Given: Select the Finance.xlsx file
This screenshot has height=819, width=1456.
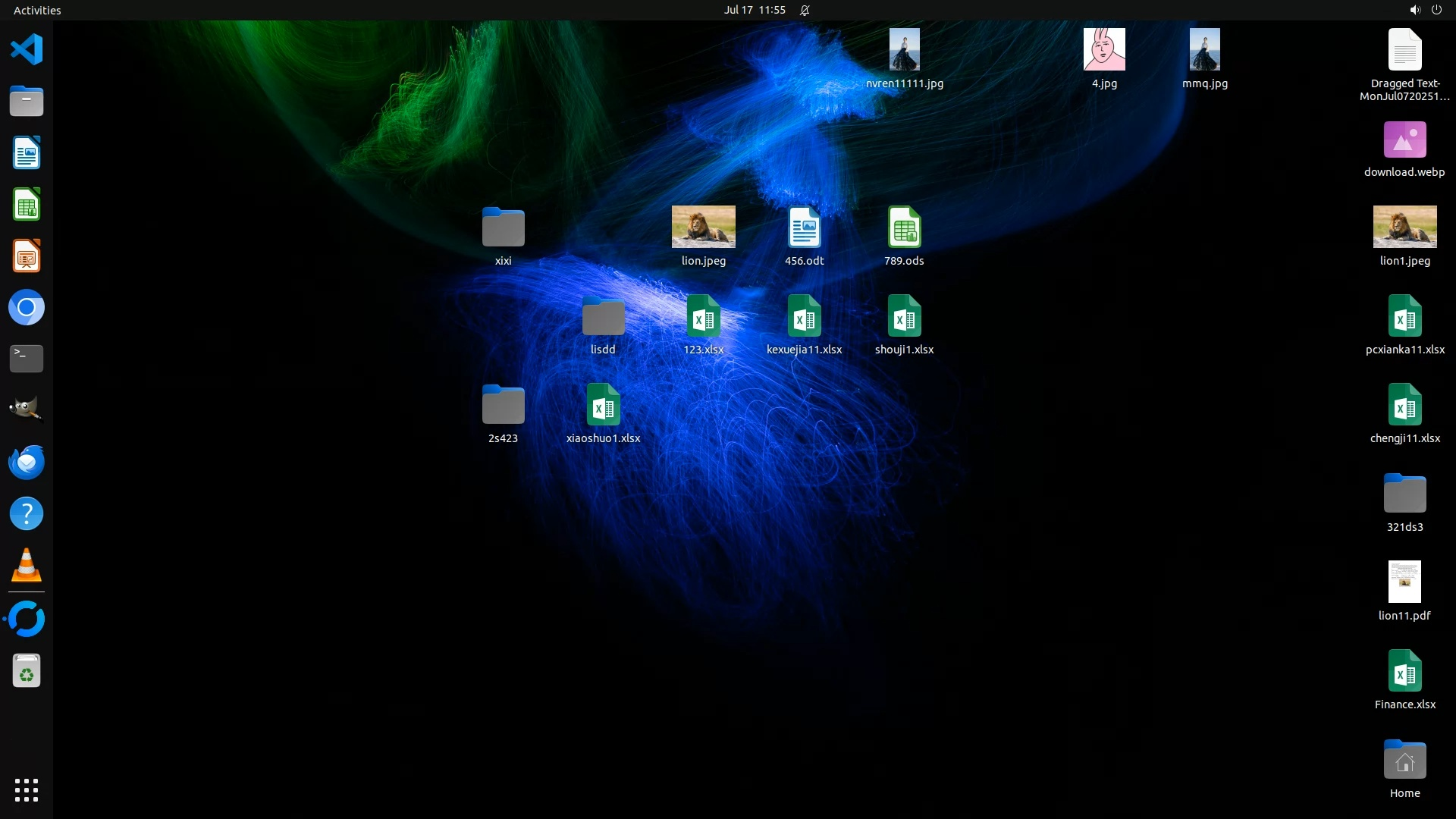Looking at the screenshot, I should pos(1404,671).
